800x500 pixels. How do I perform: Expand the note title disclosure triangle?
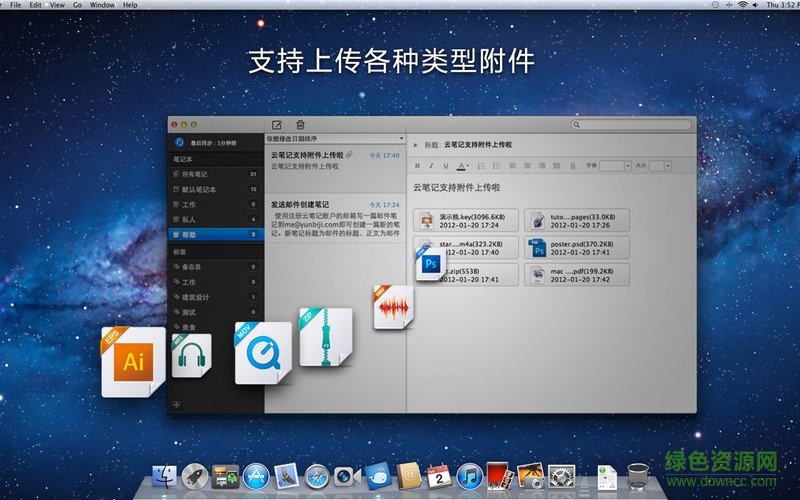[416, 145]
